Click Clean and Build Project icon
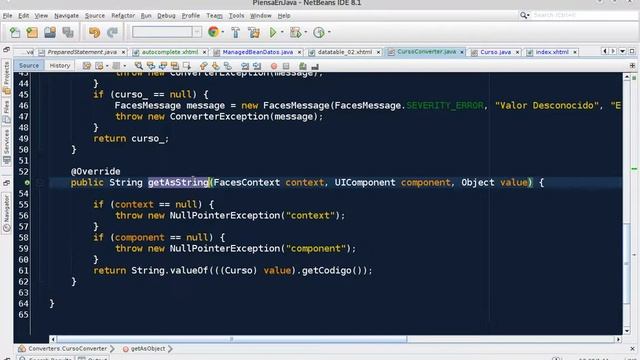Image resolution: width=640 pixels, height=360 pixels. point(254,32)
